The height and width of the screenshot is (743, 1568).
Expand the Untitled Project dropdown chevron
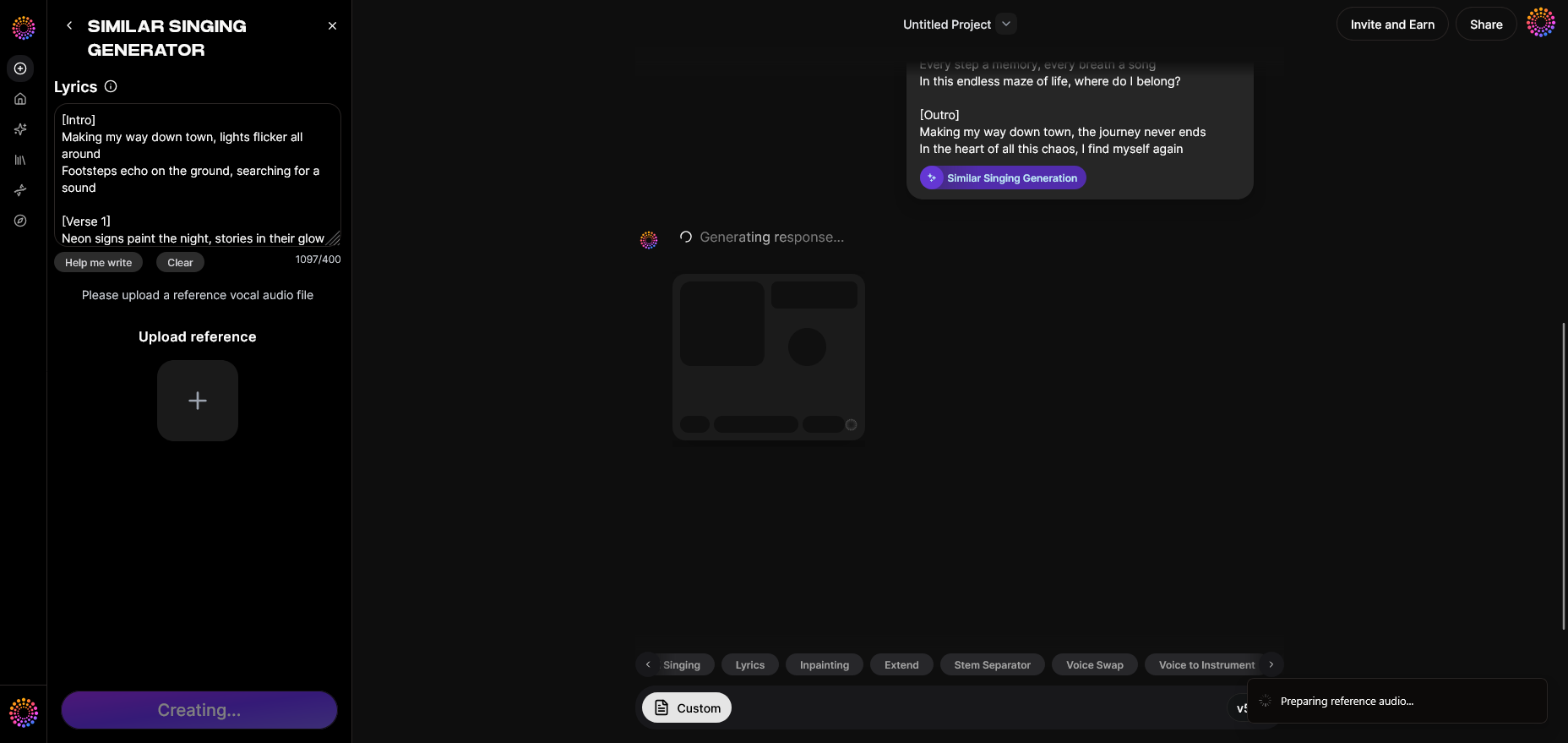1006,24
